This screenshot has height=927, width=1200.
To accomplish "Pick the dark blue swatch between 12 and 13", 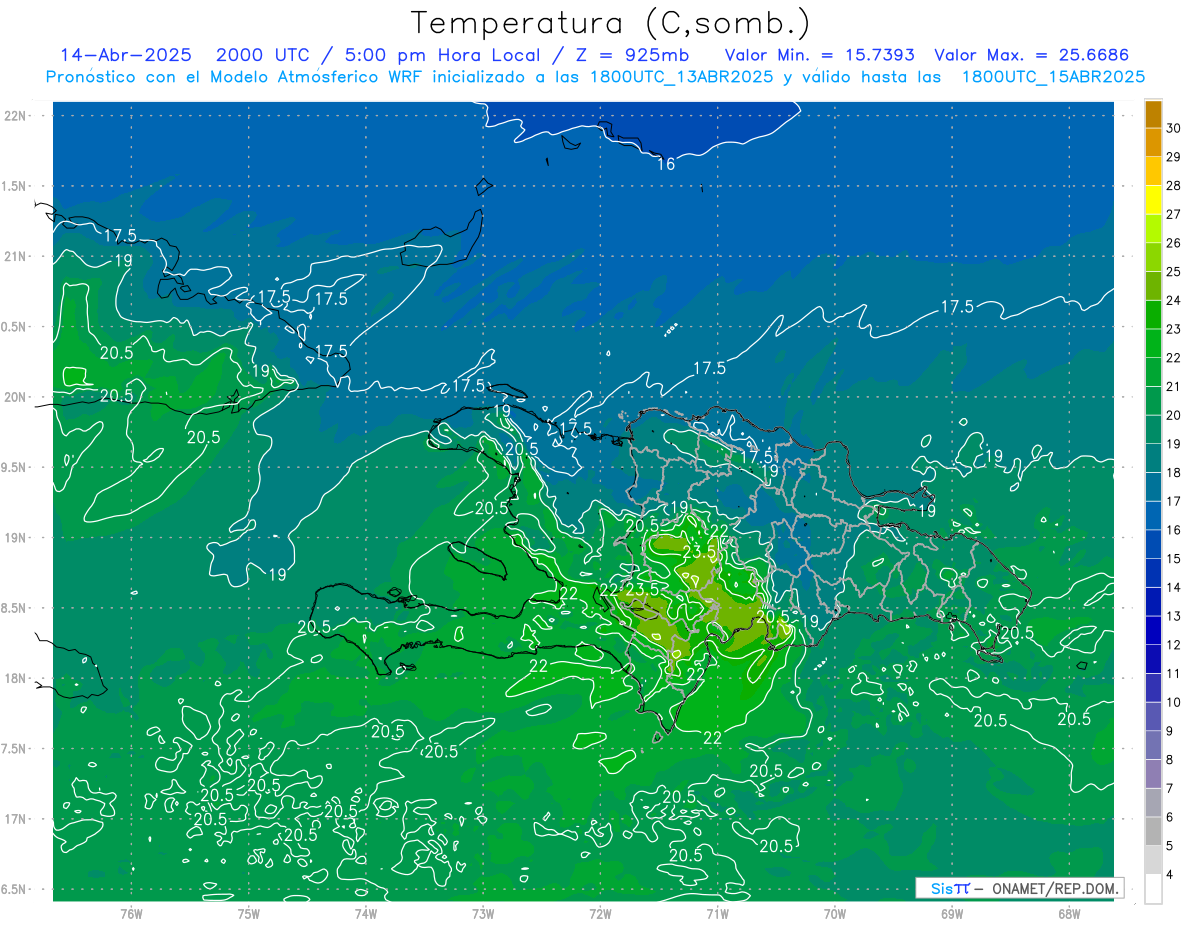I will 1154,630.
